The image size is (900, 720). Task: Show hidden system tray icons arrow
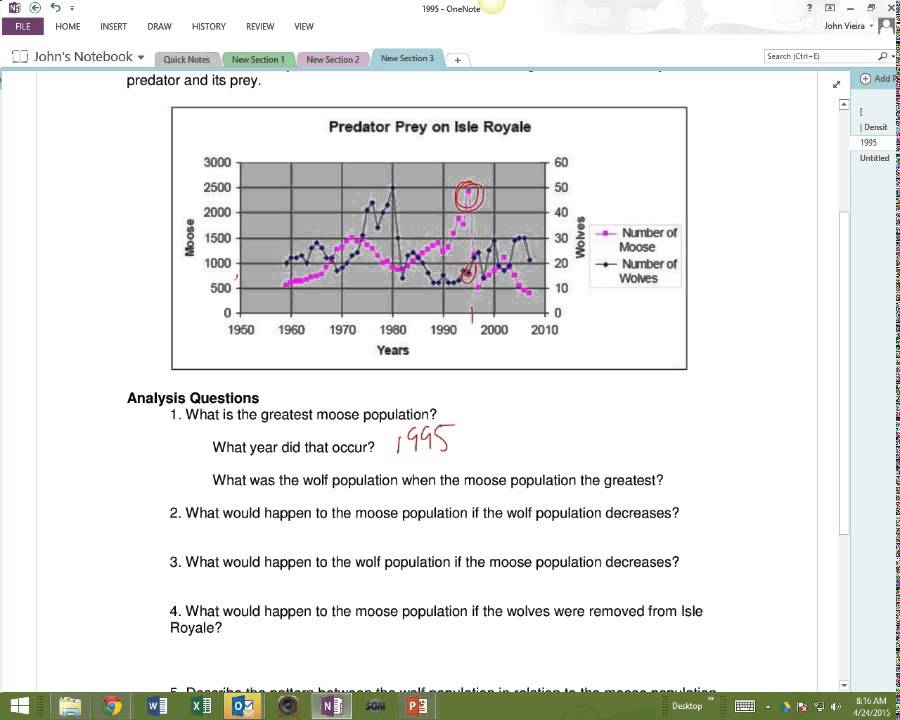767,707
